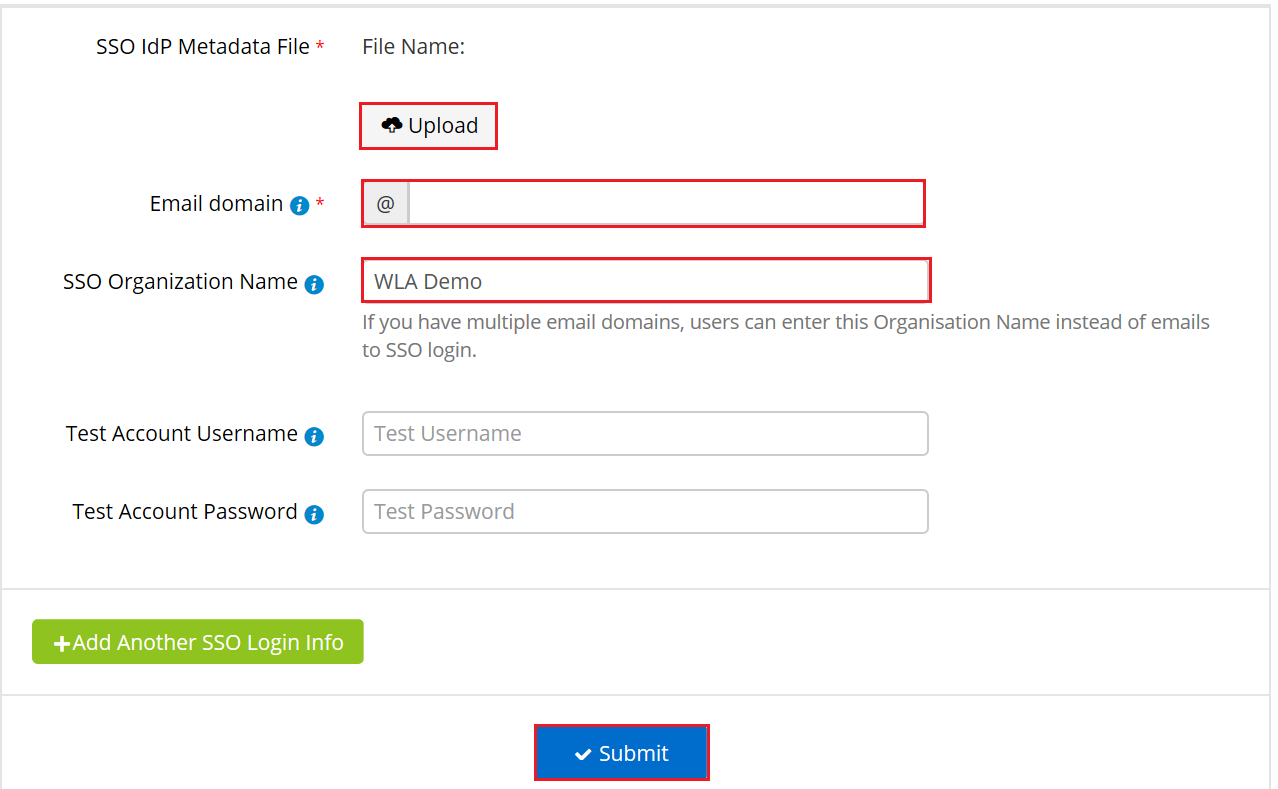Select the field containing WLA Demo
This screenshot has height=789, width=1278.
click(x=645, y=280)
